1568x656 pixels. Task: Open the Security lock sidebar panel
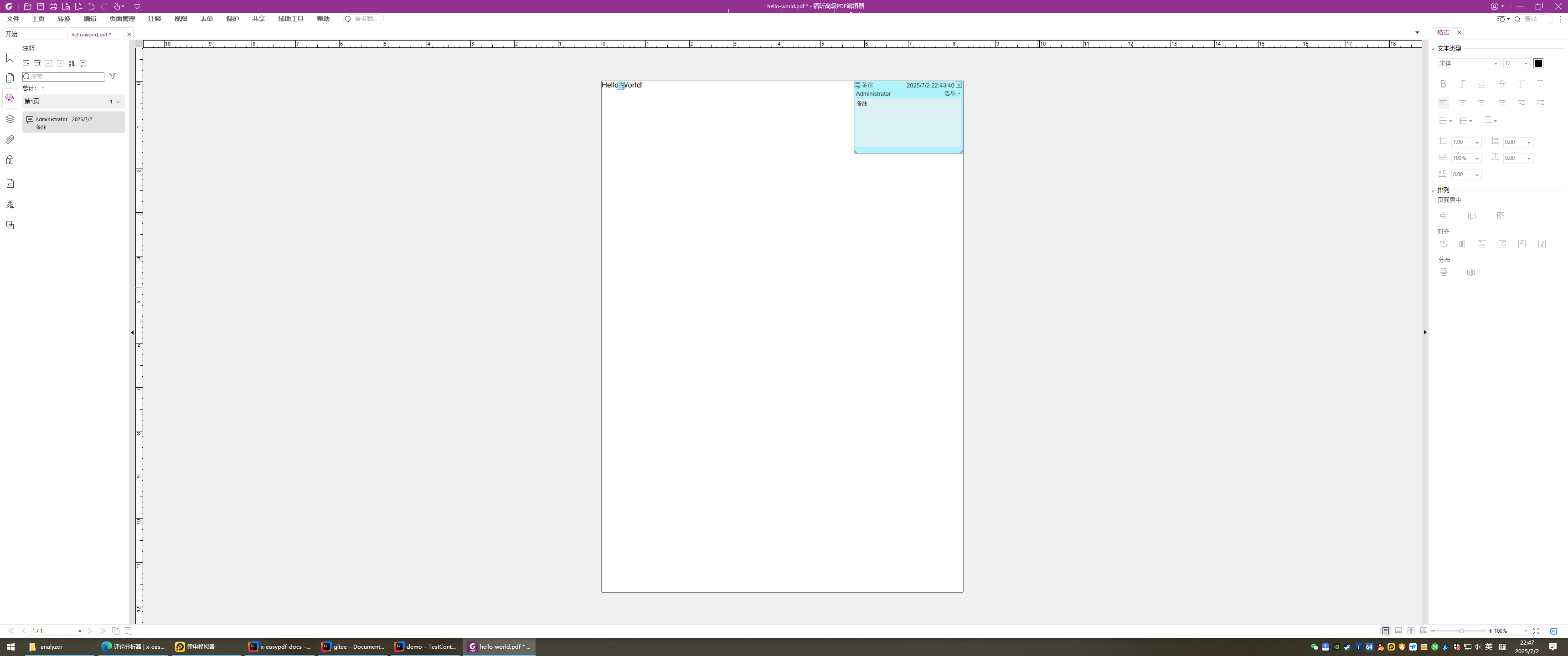[10, 160]
